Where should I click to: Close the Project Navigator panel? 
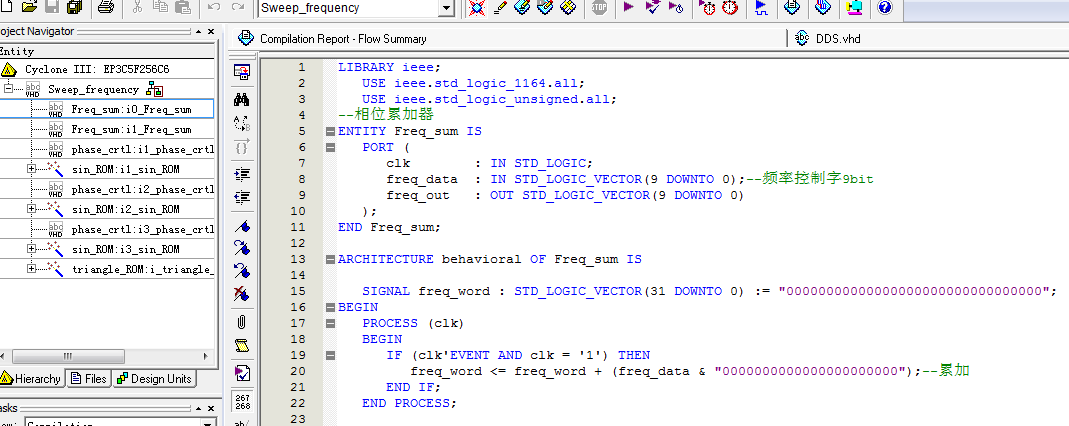pyautogui.click(x=211, y=31)
